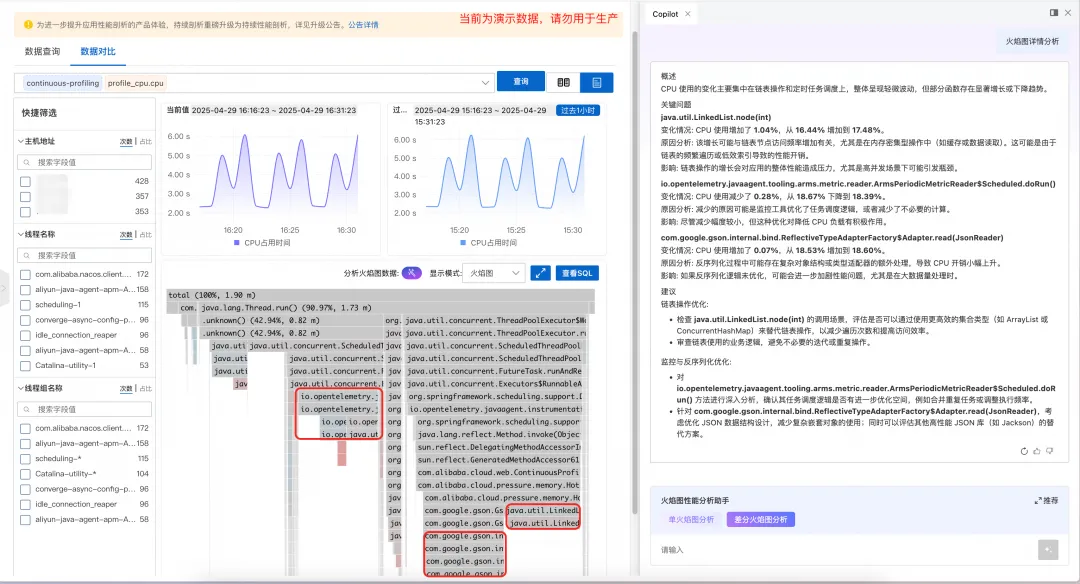Image resolution: width=1080 pixels, height=584 pixels.
Task: Click the fullscreen expand icon for flame graph
Action: pos(541,273)
